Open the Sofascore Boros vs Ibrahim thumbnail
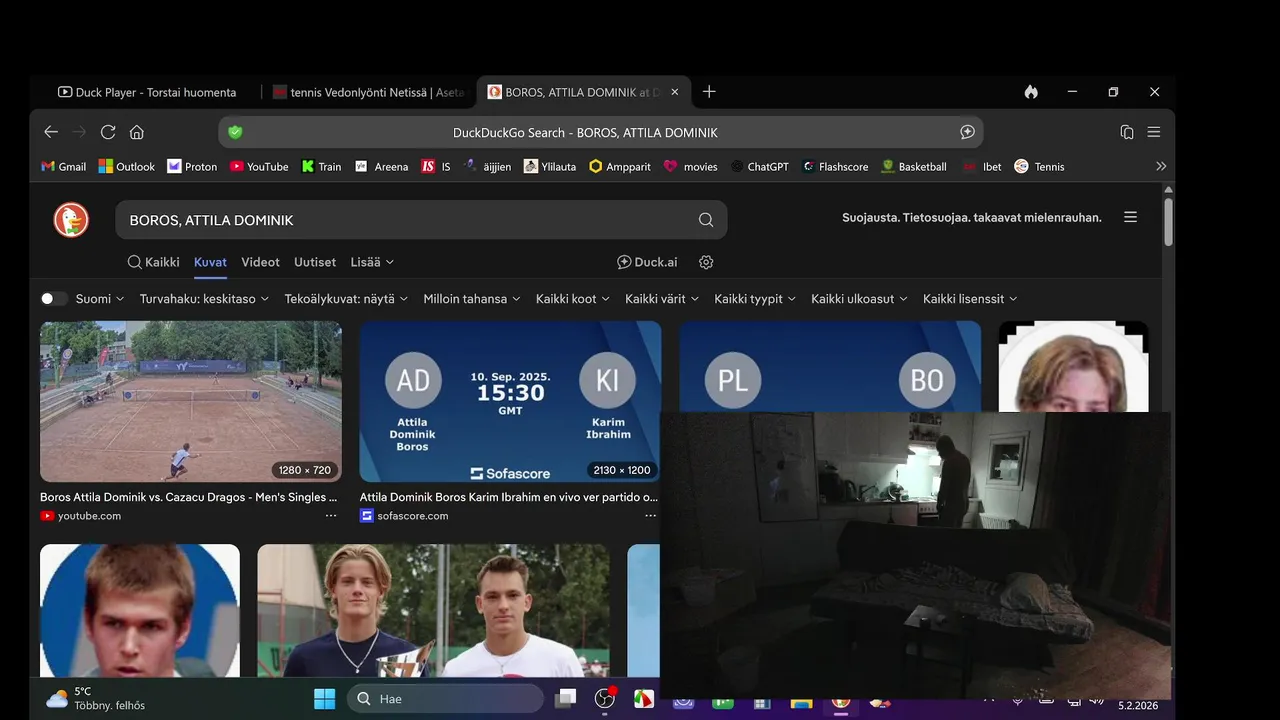 pos(510,402)
